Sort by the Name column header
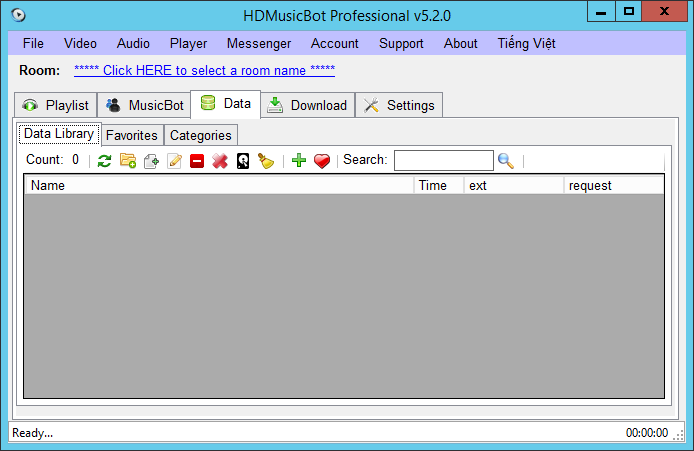The height and width of the screenshot is (451, 694). [x=220, y=185]
